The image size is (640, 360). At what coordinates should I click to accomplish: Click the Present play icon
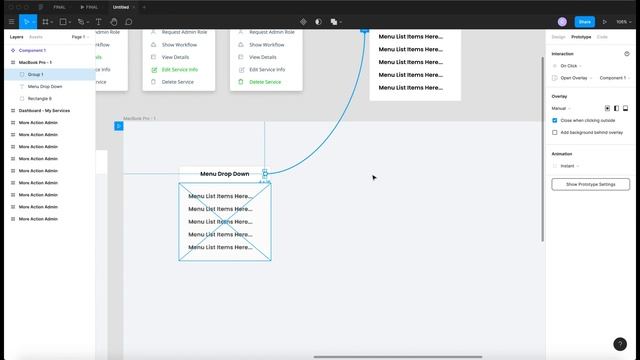coord(605,22)
